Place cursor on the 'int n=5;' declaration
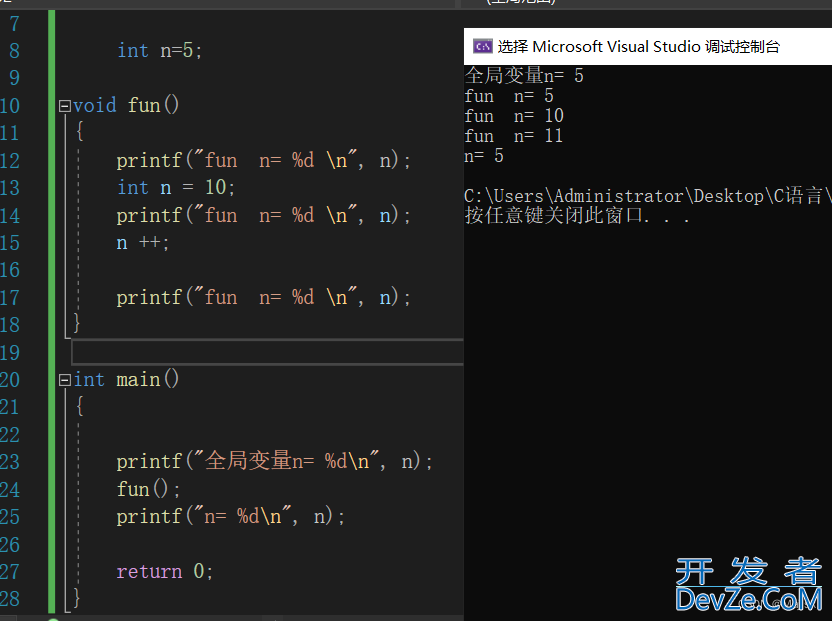 coord(159,51)
